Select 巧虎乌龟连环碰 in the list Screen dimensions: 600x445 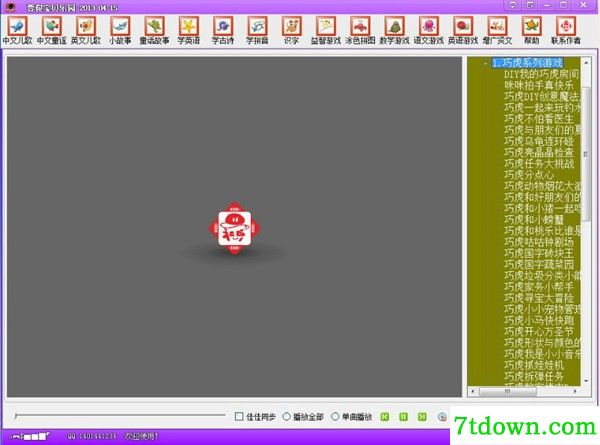tap(539, 141)
